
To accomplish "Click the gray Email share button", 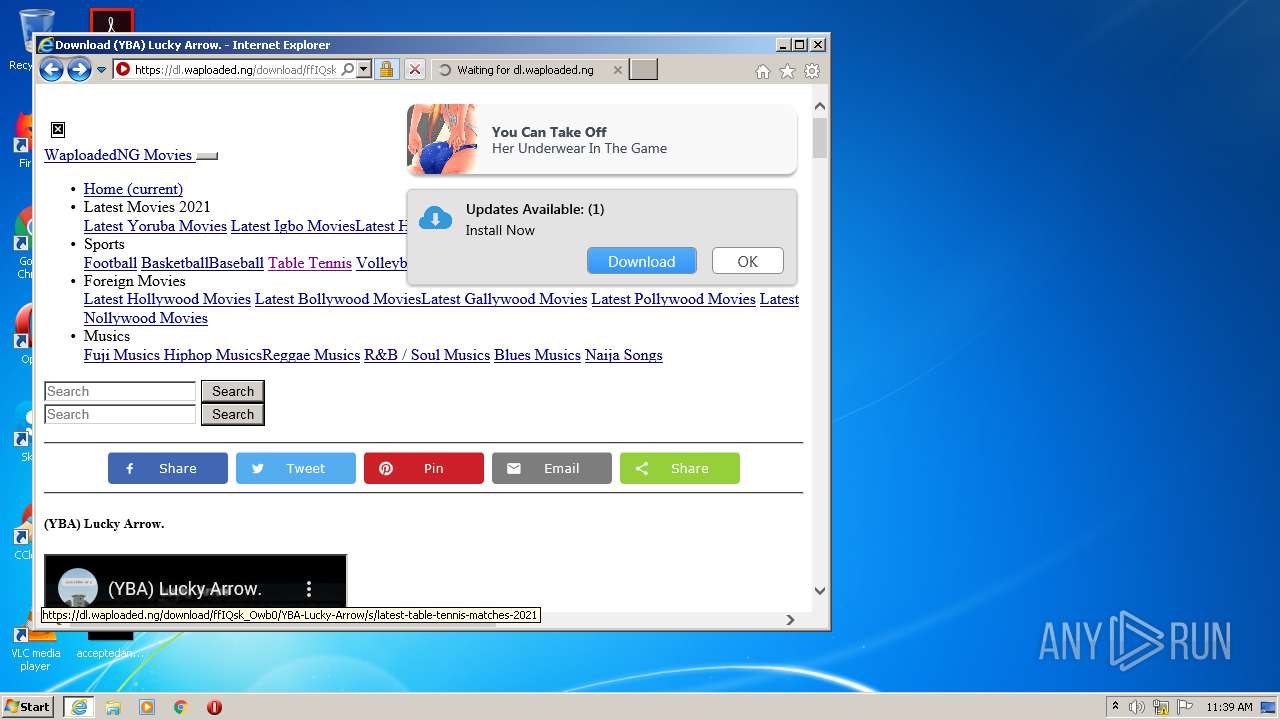I will coord(552,468).
